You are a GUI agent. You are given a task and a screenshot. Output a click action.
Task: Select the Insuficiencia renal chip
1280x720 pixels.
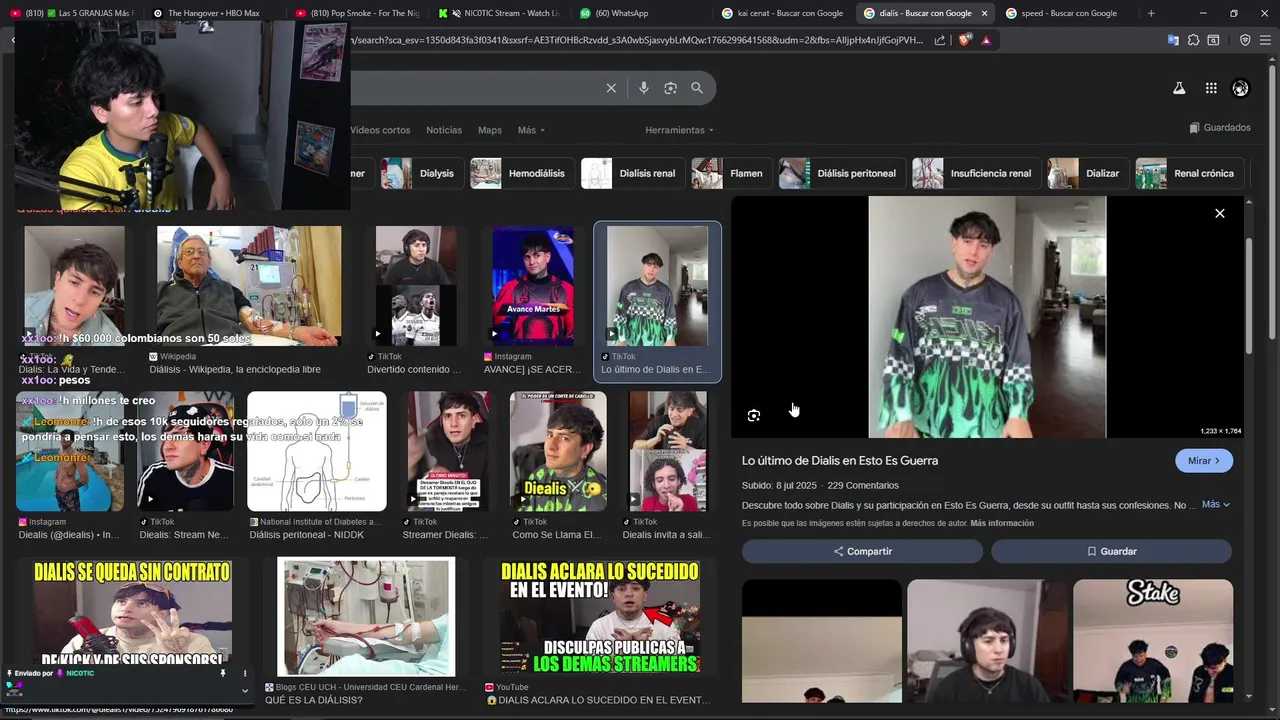[975, 173]
